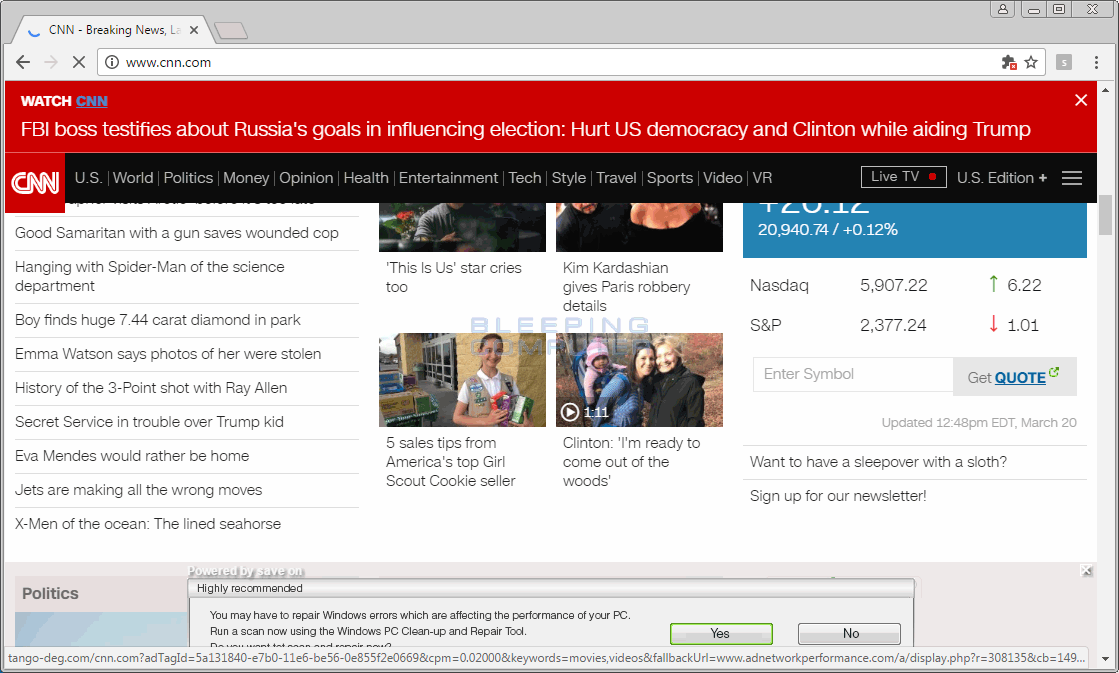Click No in the repair scan ad
This screenshot has width=1119, height=673.
tap(849, 633)
